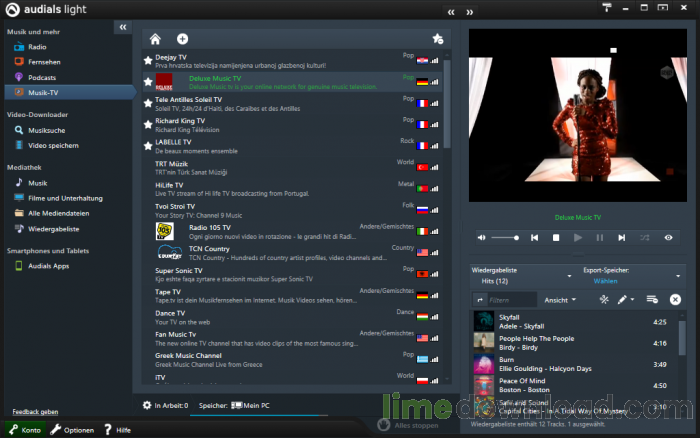This screenshot has height=438, width=700.
Task: Select Fan Music Tv channel
Action: click(292, 338)
